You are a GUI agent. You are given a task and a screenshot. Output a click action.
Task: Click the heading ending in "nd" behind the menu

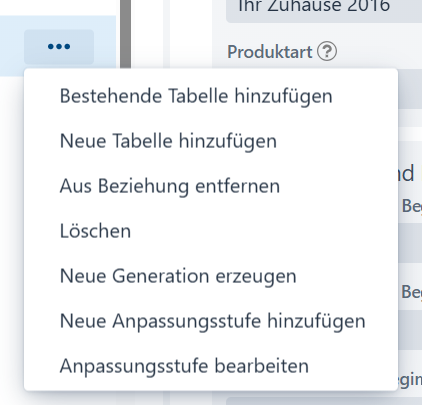(x=406, y=173)
